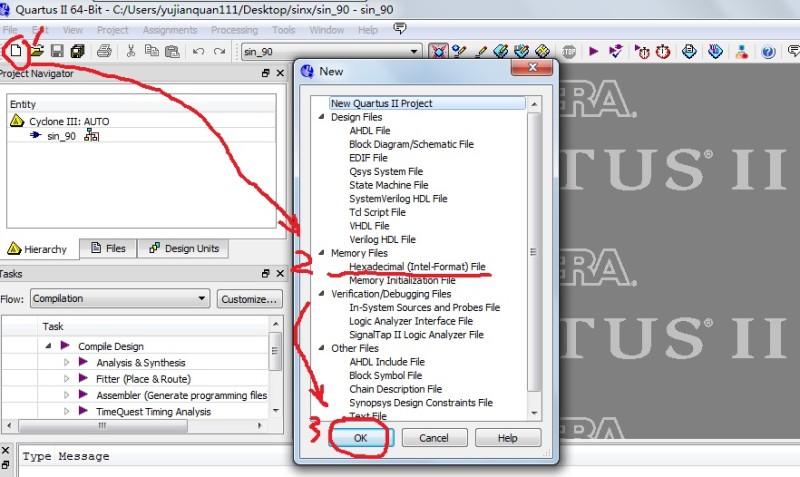This screenshot has width=800, height=477.
Task: Click the Undo arrow icon
Action: click(x=198, y=51)
